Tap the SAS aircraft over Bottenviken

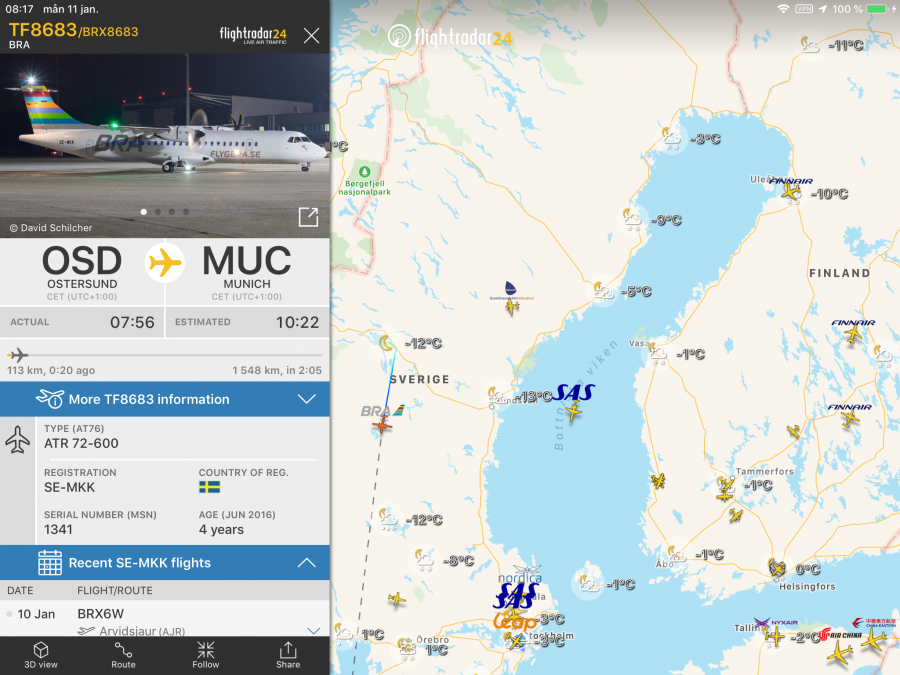pyautogui.click(x=573, y=410)
